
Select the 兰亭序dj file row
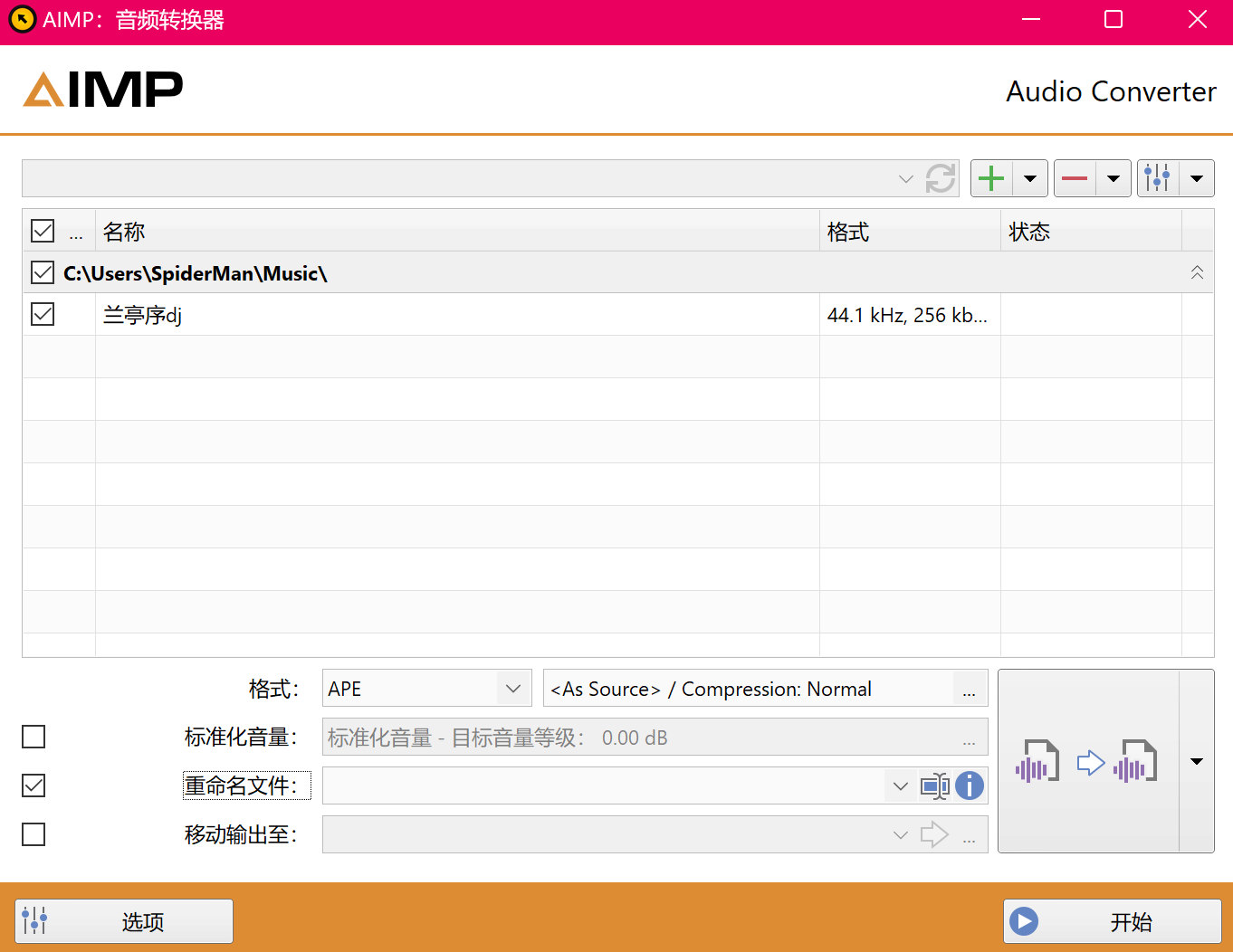pyautogui.click(x=618, y=314)
